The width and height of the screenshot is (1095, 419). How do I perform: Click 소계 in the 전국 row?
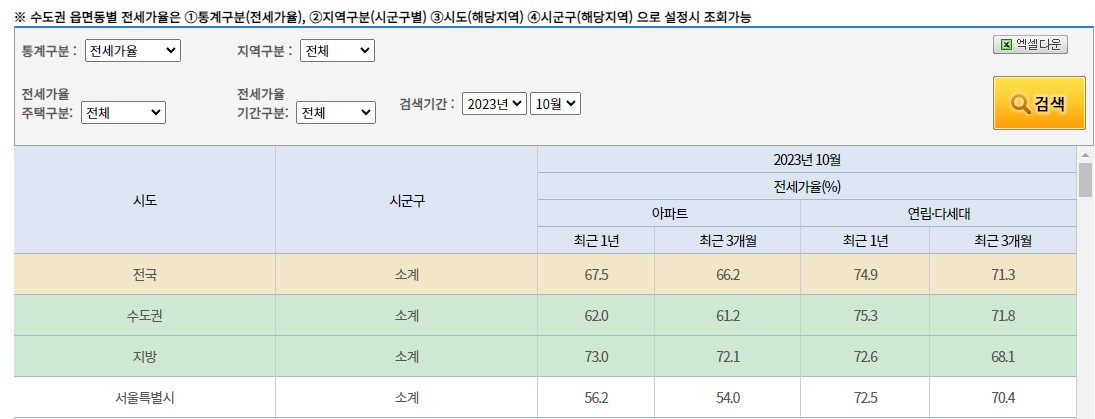click(406, 274)
